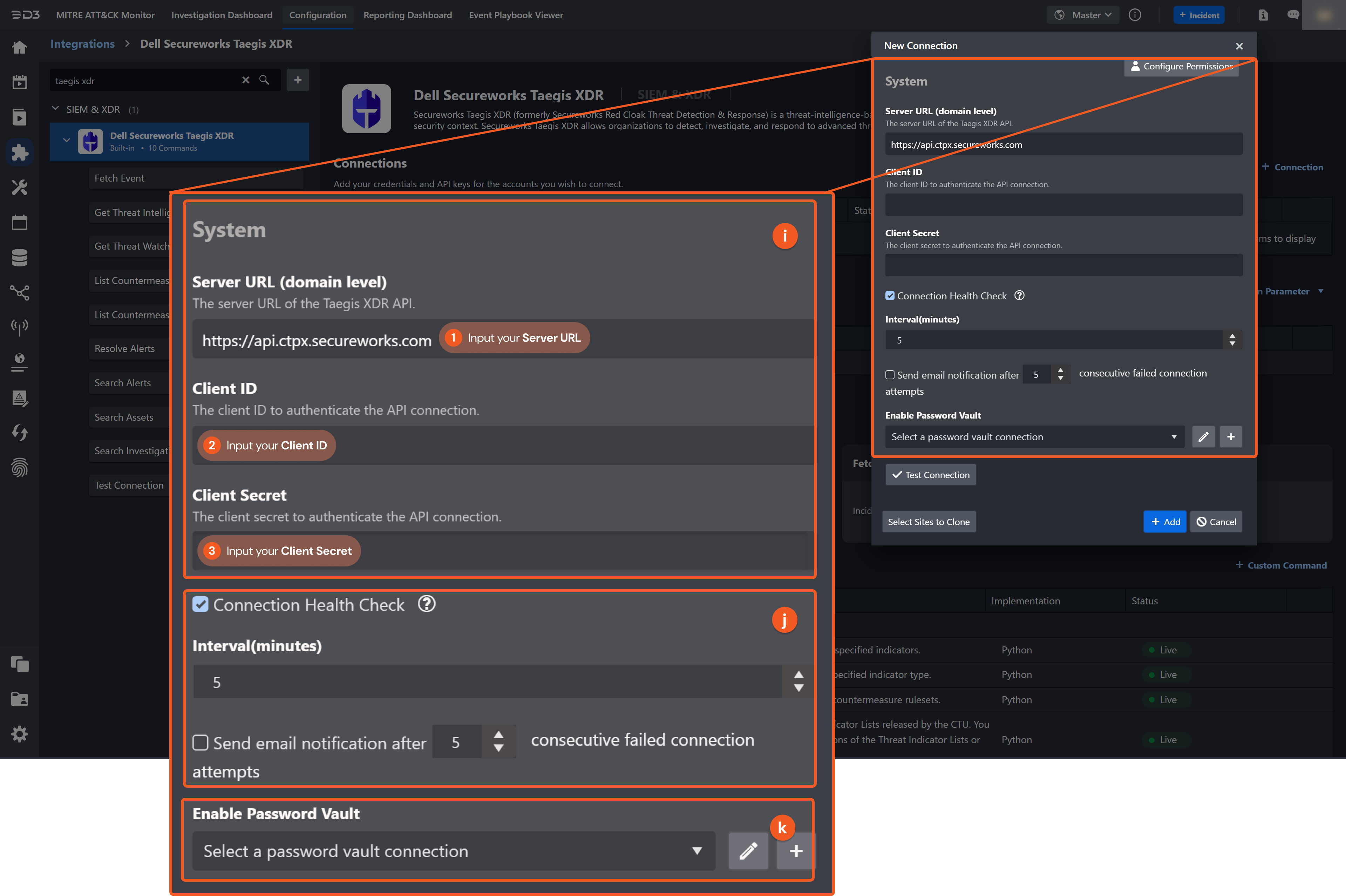Increase the Interval minutes value using the stepper
Screen dimensions: 1346x896
[x=798, y=675]
